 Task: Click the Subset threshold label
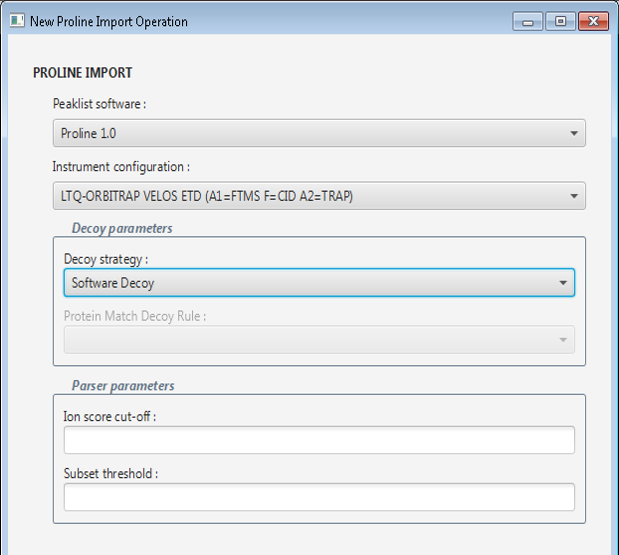[x=110, y=473]
